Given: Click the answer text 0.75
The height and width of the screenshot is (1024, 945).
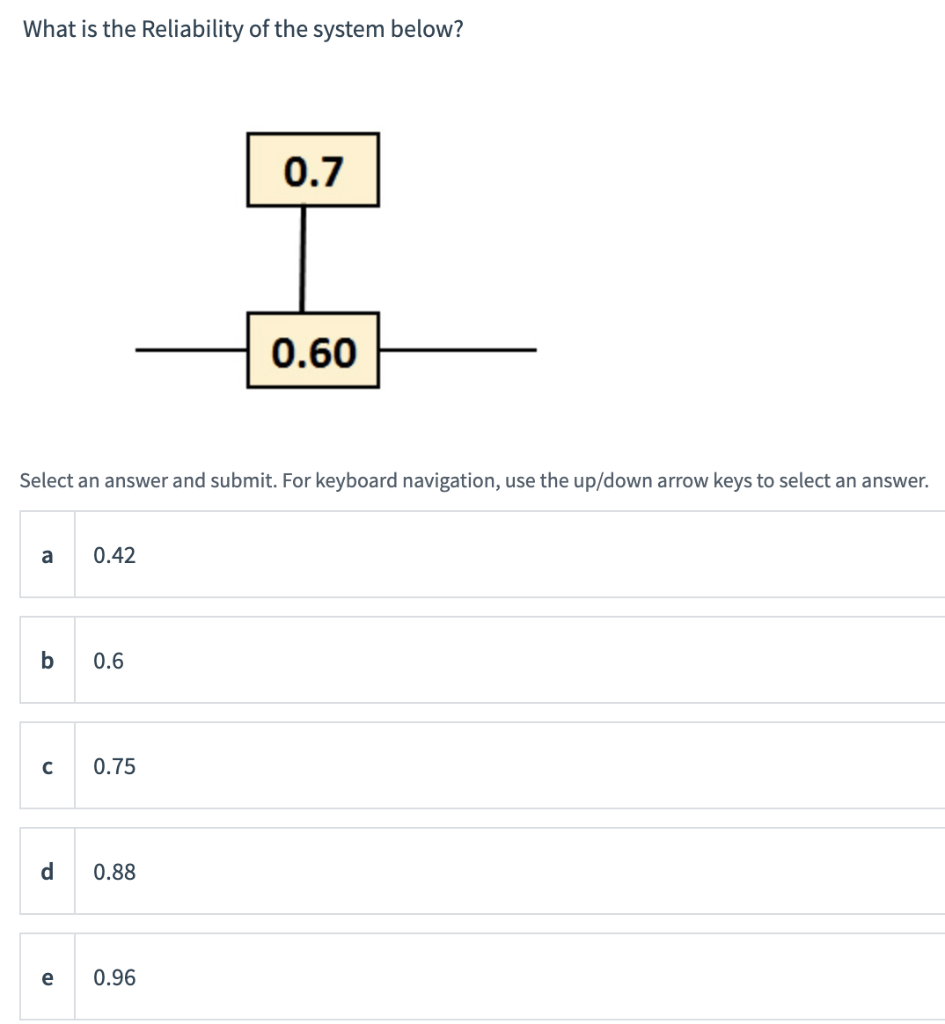Looking at the screenshot, I should tap(112, 766).
